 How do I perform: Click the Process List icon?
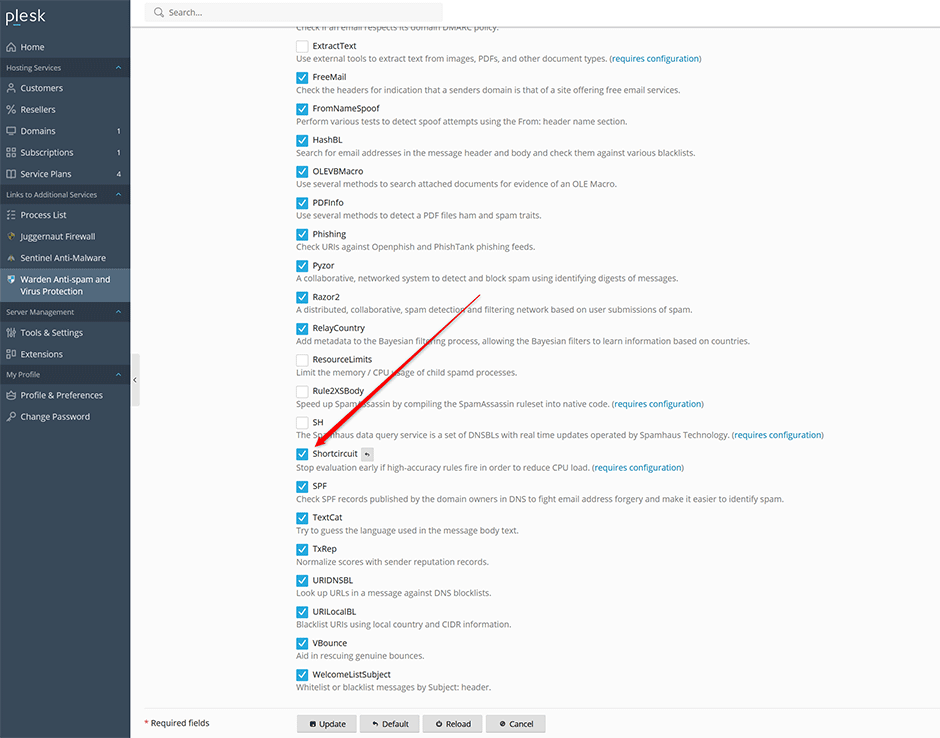[x=11, y=215]
